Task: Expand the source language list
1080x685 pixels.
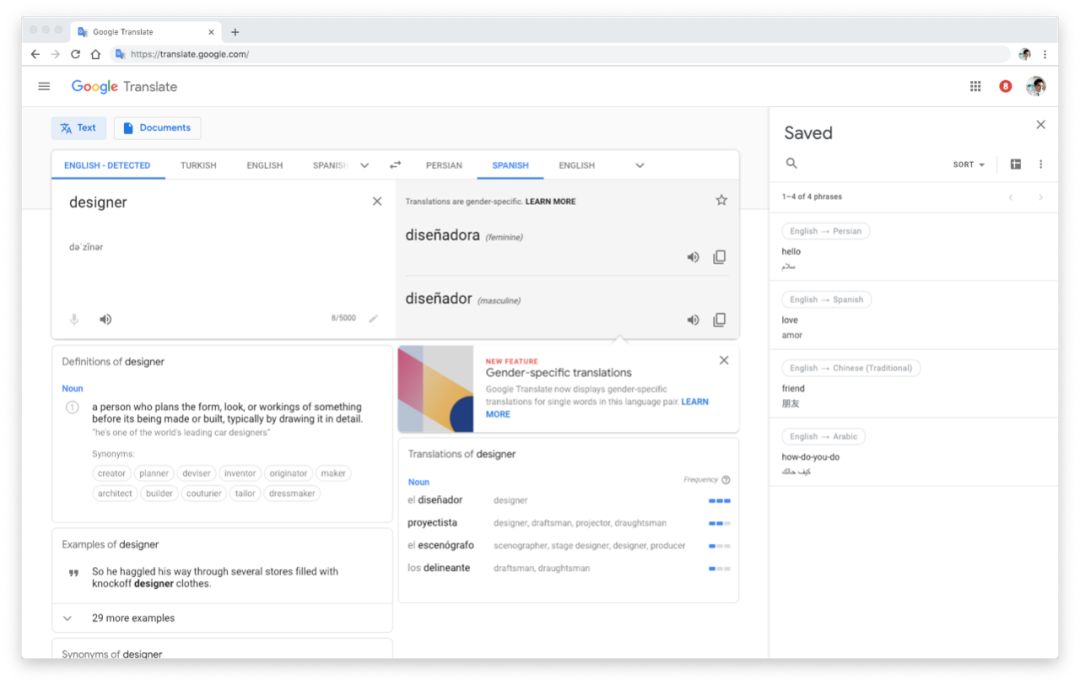Action: click(364, 165)
